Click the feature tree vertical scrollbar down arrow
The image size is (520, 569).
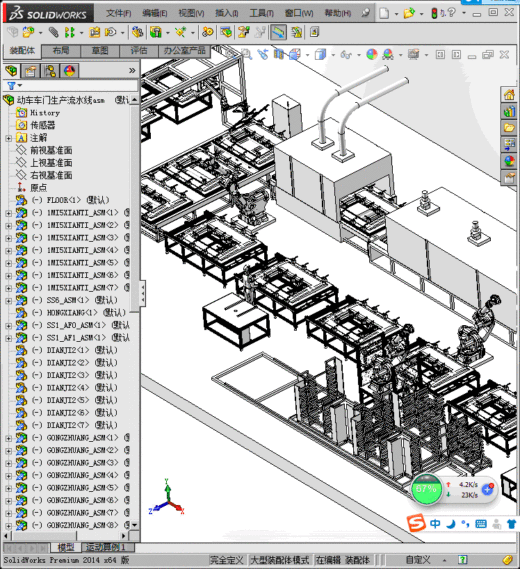135,525
